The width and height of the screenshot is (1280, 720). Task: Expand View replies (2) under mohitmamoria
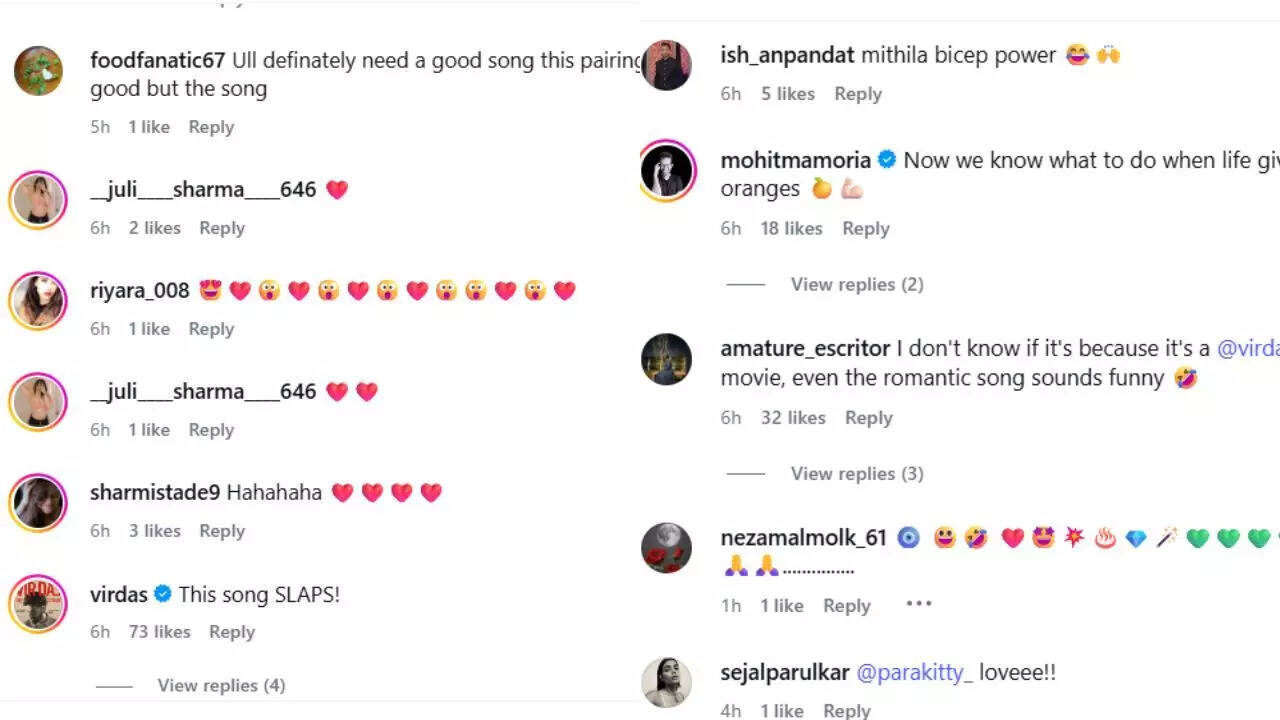pyautogui.click(x=857, y=284)
